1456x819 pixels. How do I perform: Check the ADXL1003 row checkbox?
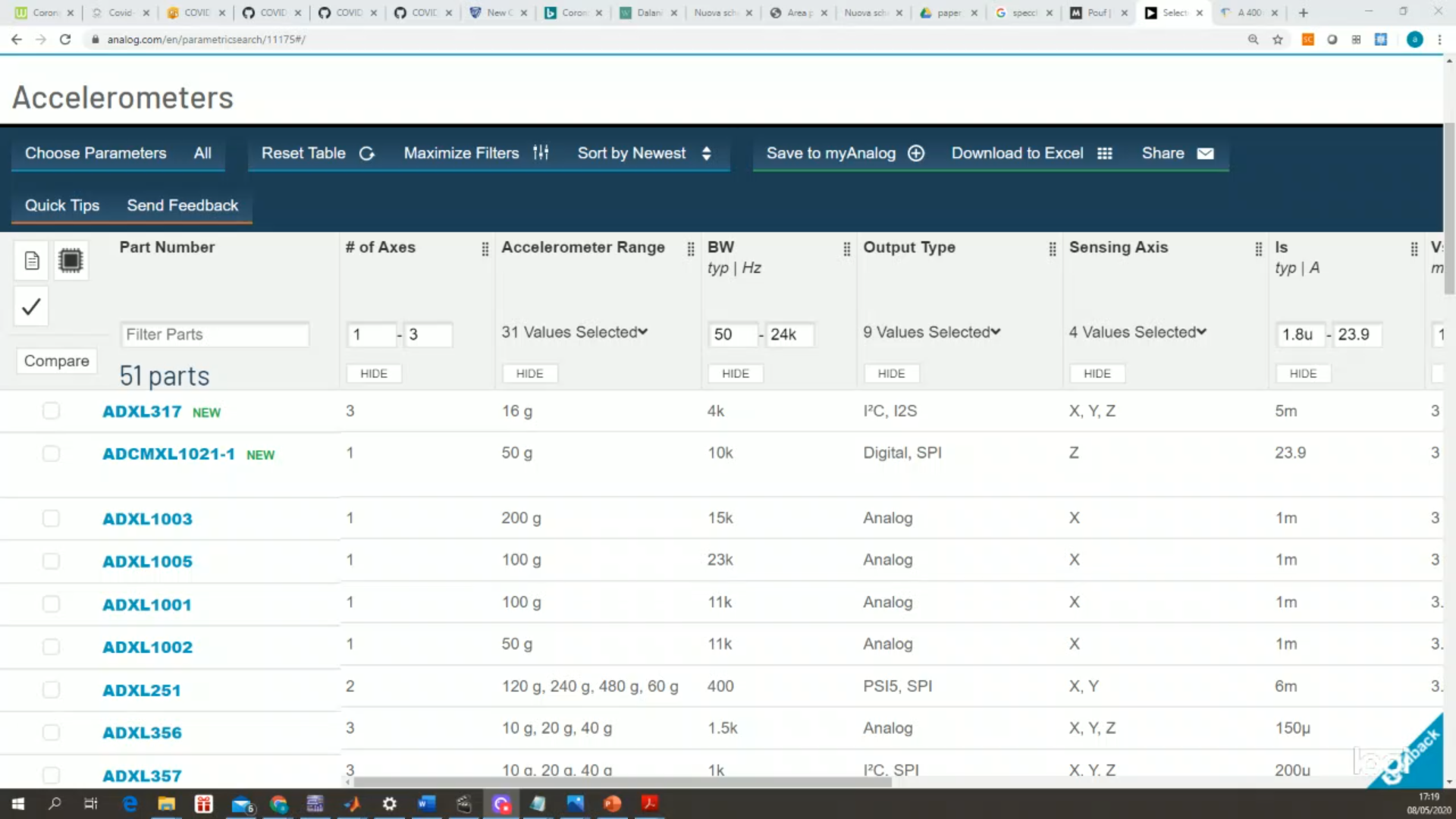point(51,518)
